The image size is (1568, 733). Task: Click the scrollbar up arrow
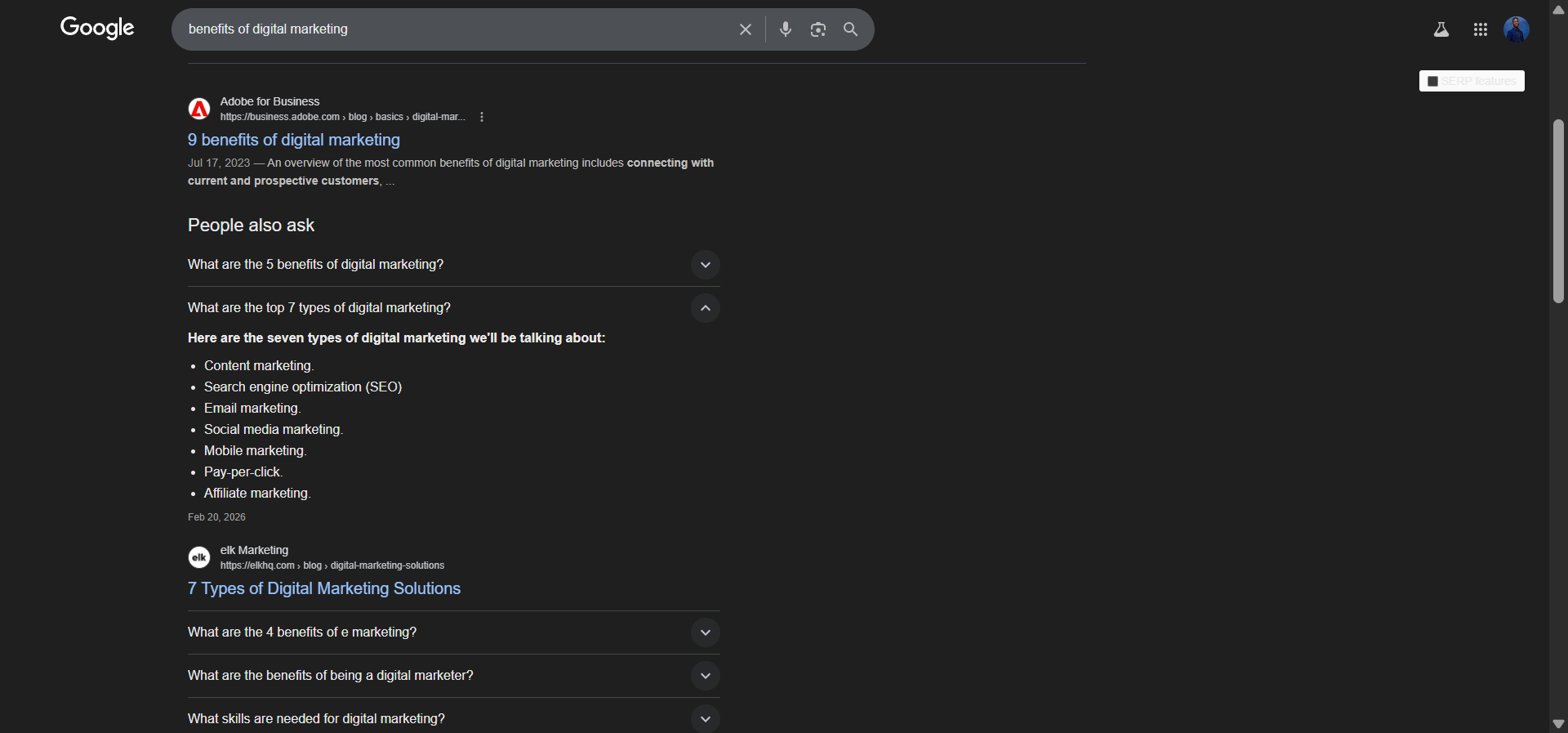[1558, 9]
